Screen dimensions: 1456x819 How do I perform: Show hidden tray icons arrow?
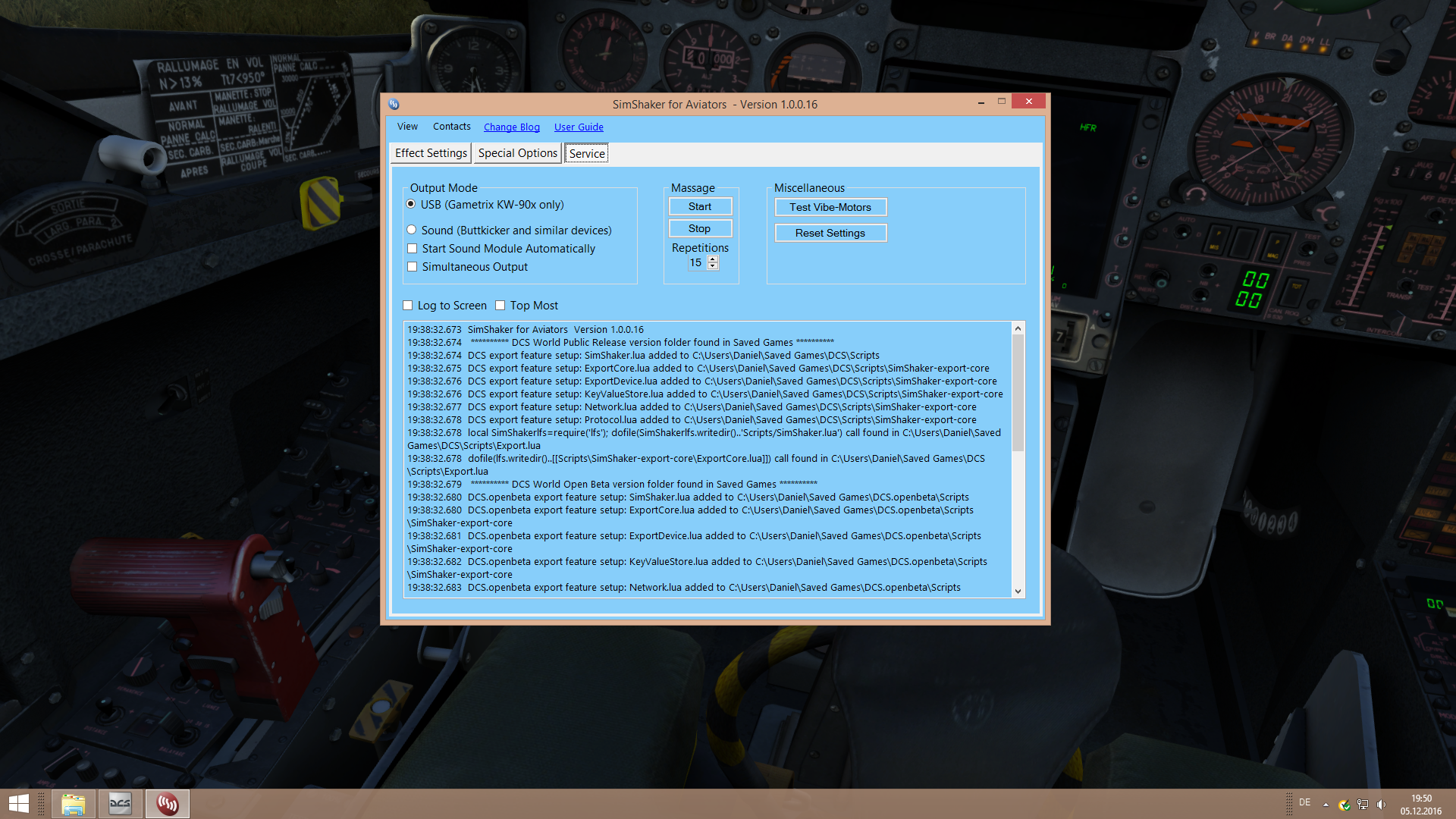(1326, 805)
